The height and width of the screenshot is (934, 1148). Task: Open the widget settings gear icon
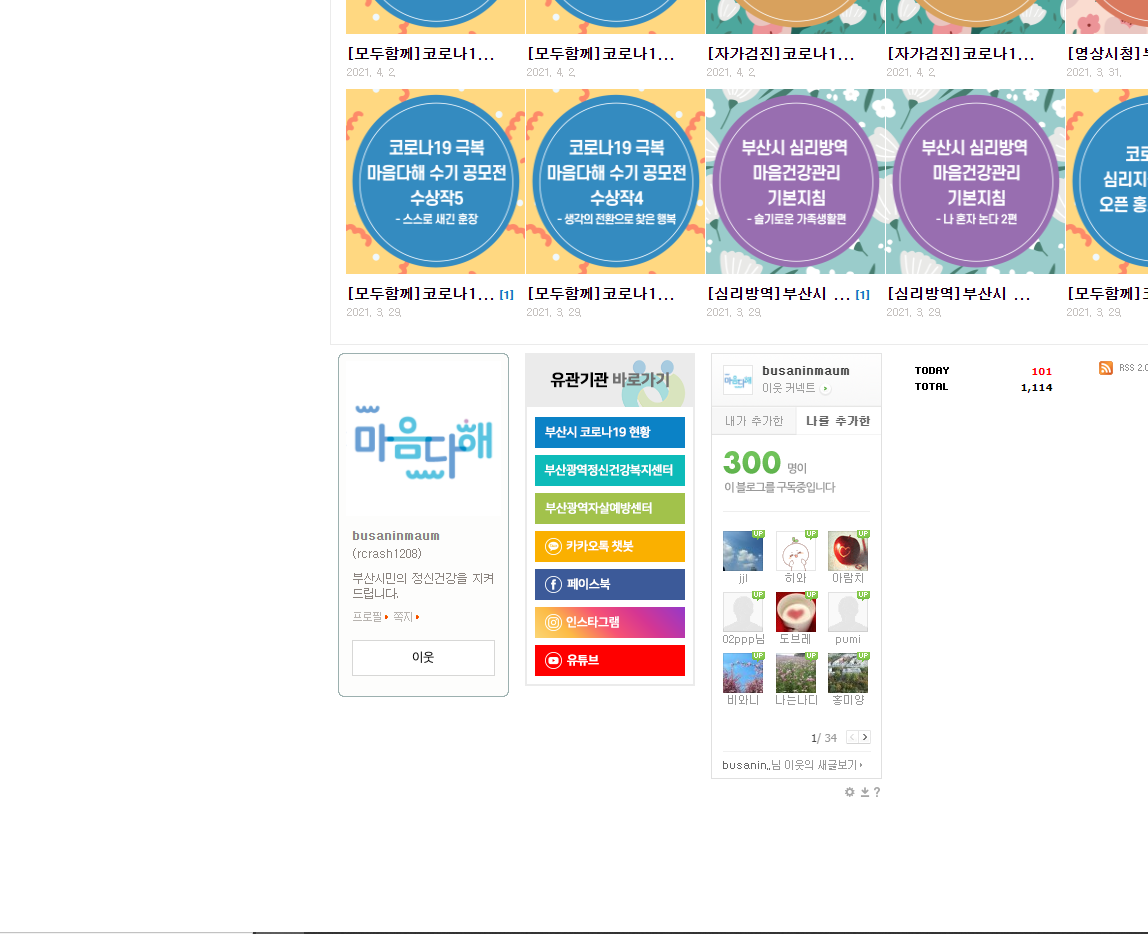tap(849, 792)
